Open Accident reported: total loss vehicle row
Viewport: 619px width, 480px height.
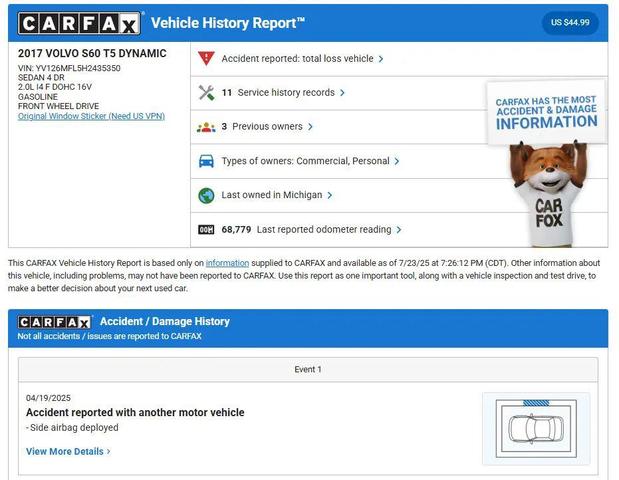[x=399, y=59]
